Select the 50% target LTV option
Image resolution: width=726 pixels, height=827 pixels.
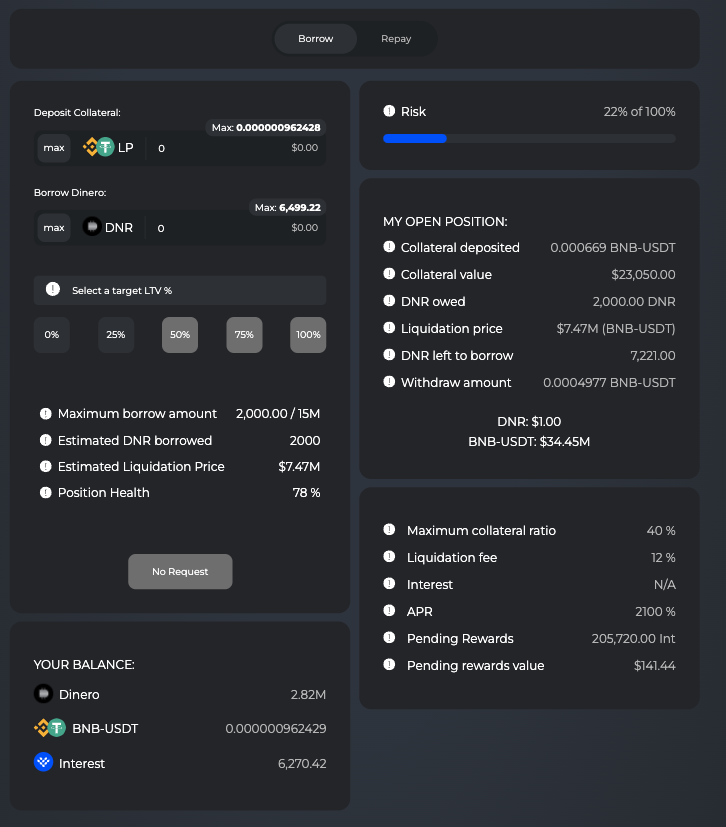pos(180,334)
